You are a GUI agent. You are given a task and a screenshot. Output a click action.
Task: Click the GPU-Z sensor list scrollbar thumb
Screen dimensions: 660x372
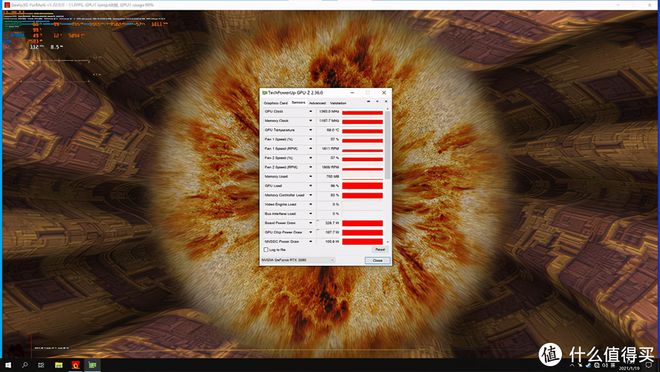pyautogui.click(x=387, y=145)
